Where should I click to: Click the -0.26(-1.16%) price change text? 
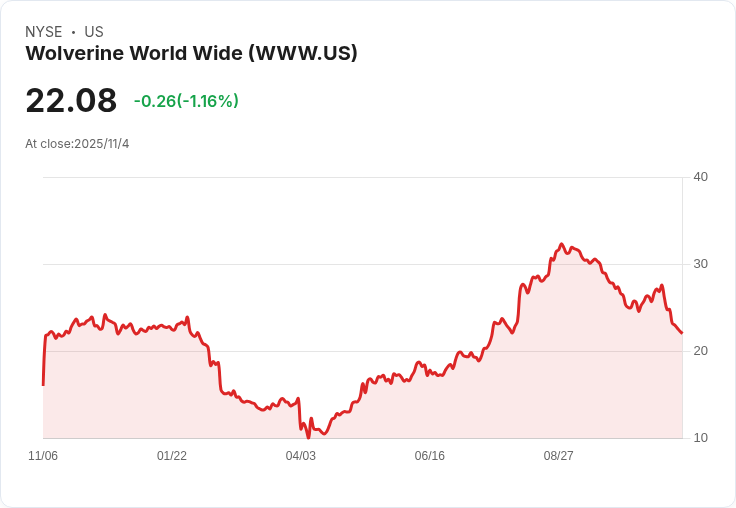click(x=186, y=101)
